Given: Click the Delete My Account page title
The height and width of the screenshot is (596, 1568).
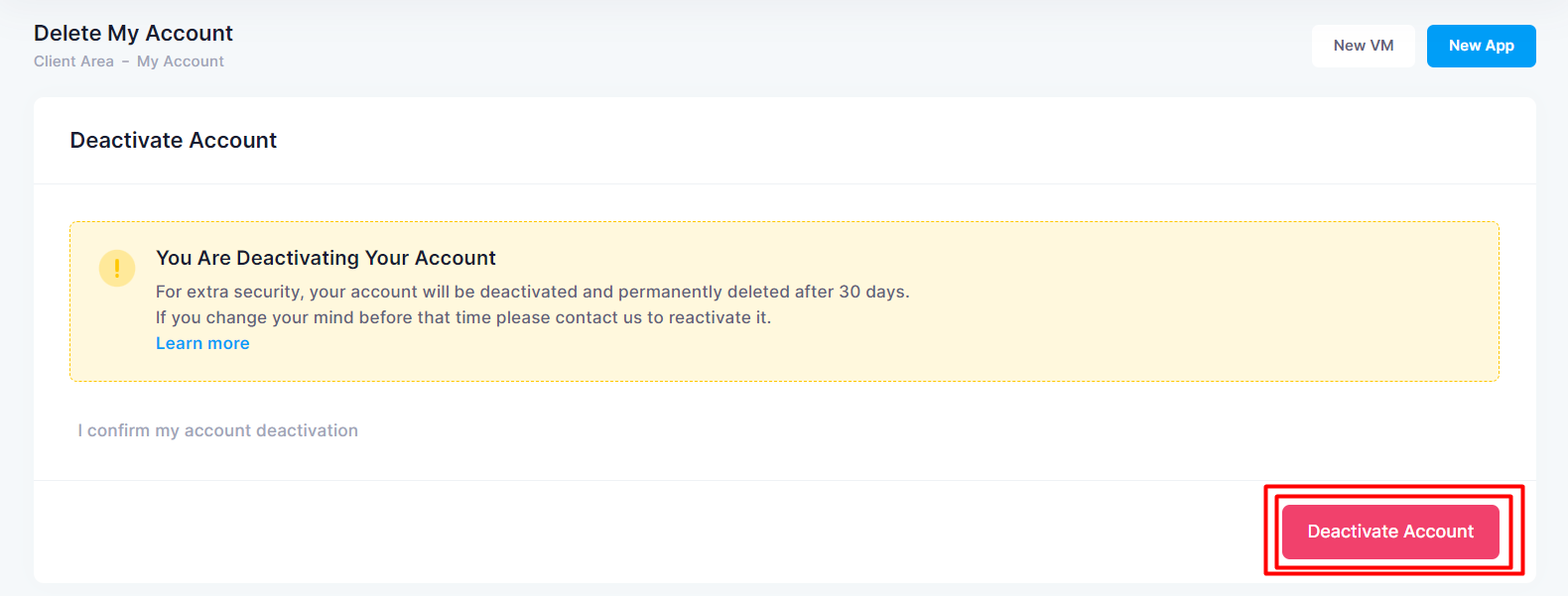Looking at the screenshot, I should [133, 33].
